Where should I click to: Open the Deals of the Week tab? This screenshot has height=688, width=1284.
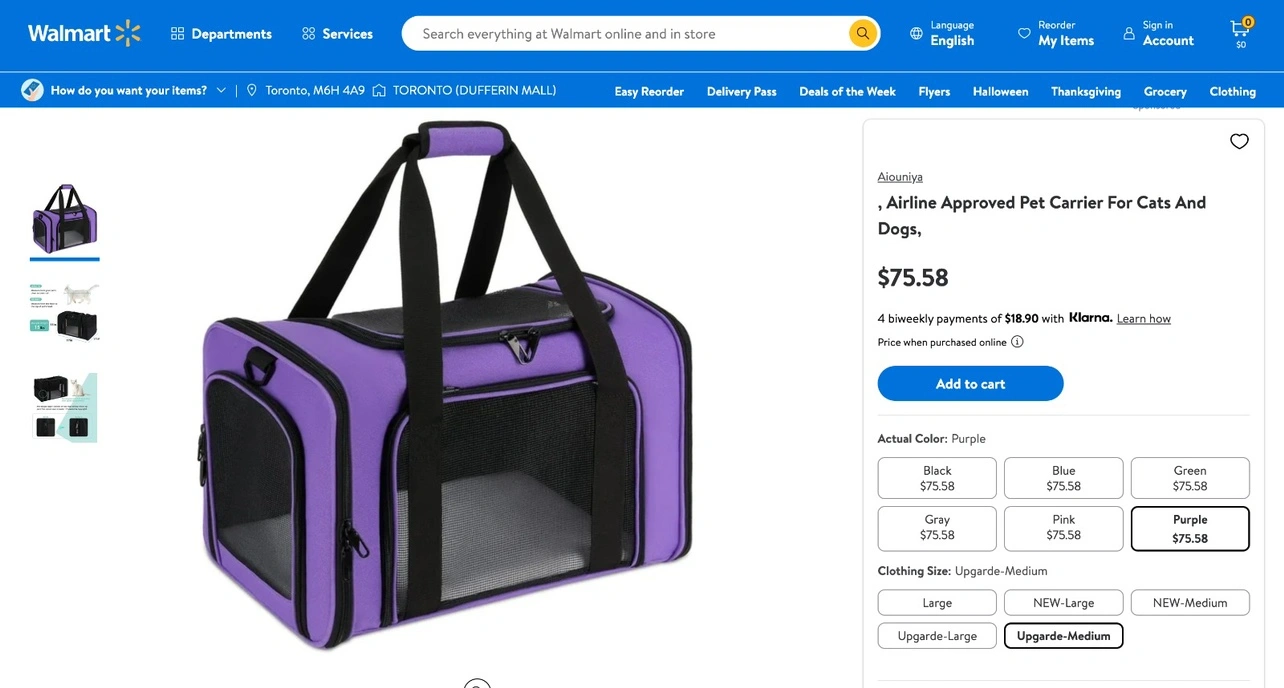click(847, 91)
